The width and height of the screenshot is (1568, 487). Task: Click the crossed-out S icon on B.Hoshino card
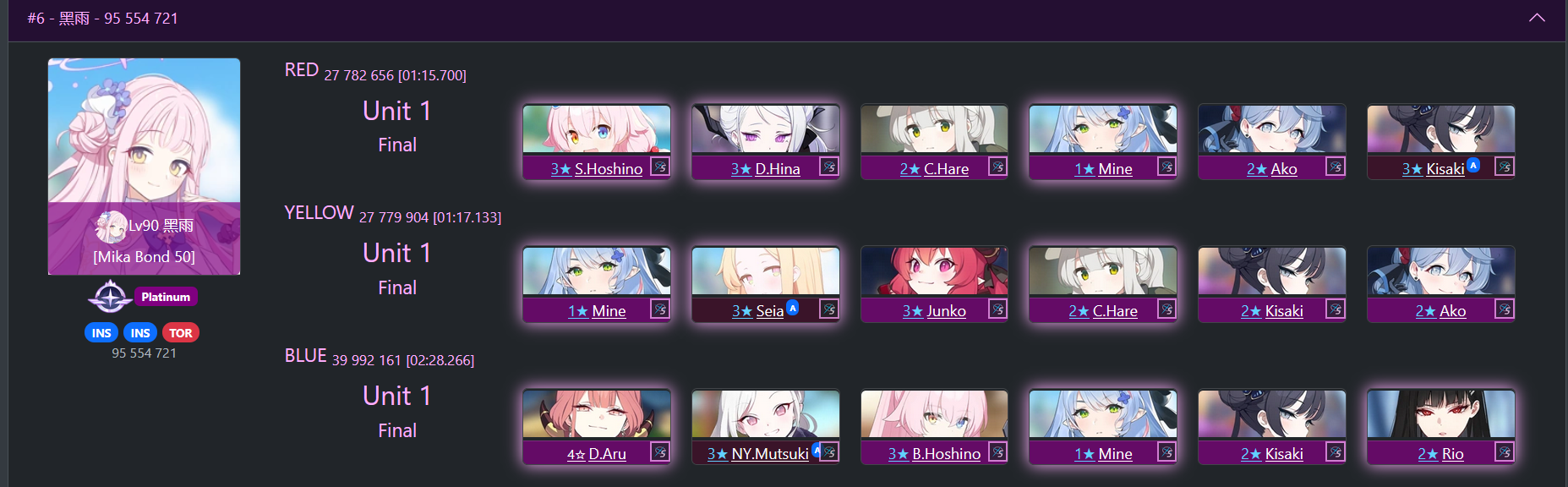pyautogui.click(x=998, y=451)
